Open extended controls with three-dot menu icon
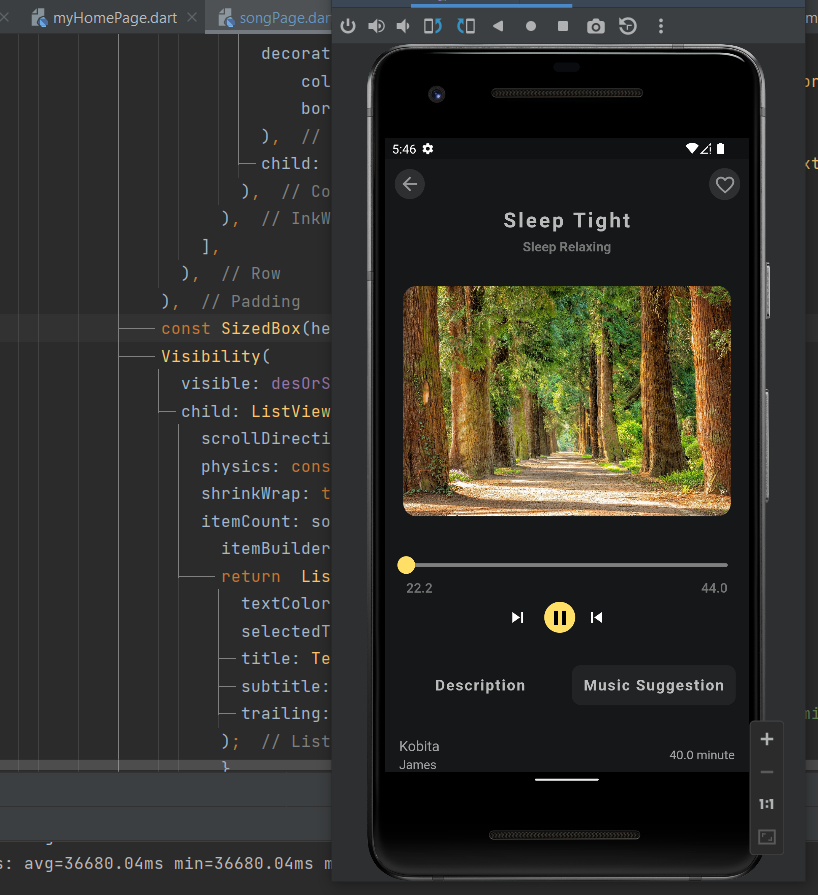This screenshot has height=895, width=818. [x=661, y=26]
